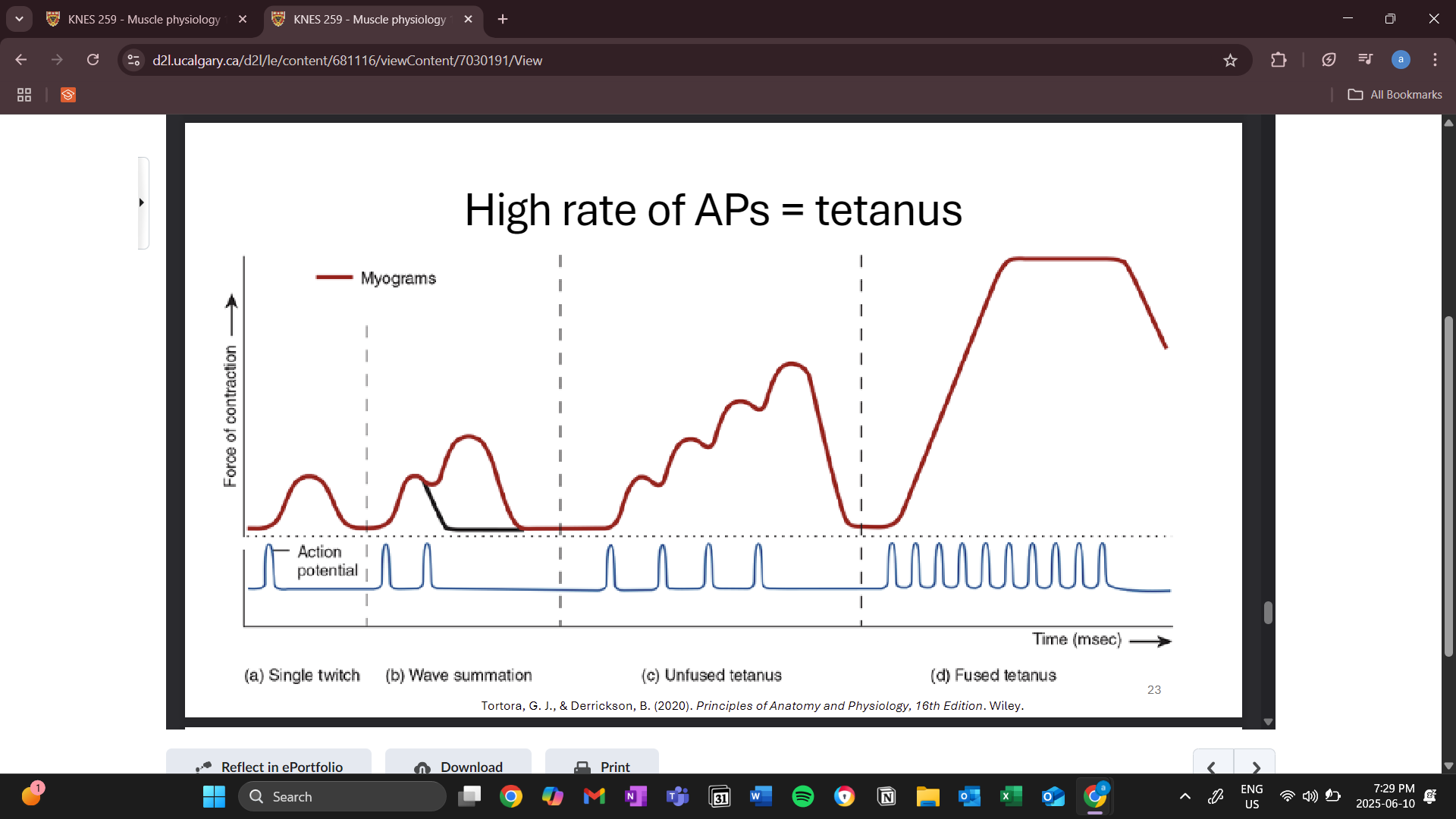The width and height of the screenshot is (1456, 819).
Task: Open a new browser tab
Action: 503,19
